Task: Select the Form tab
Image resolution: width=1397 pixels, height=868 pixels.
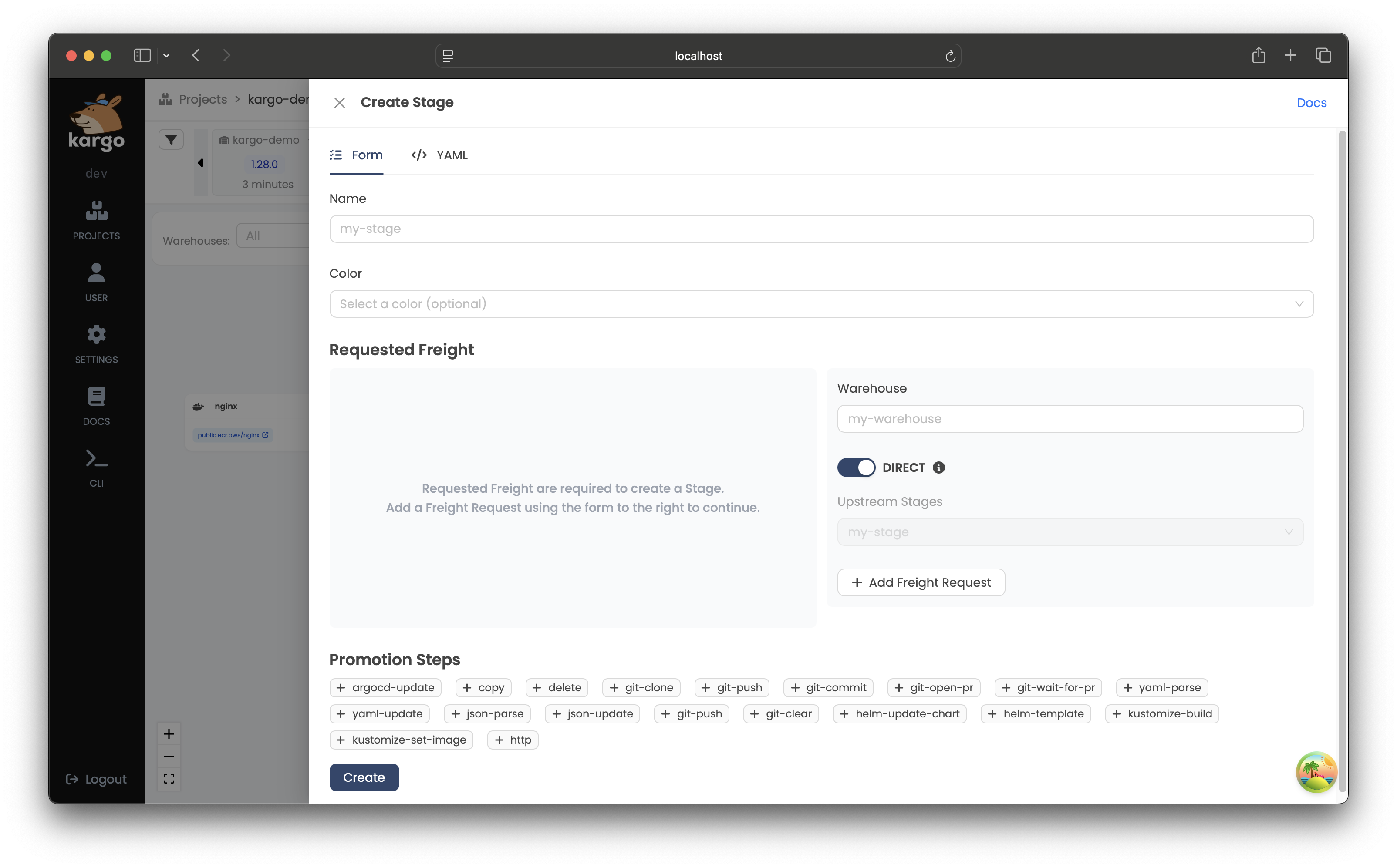Action: (356, 155)
